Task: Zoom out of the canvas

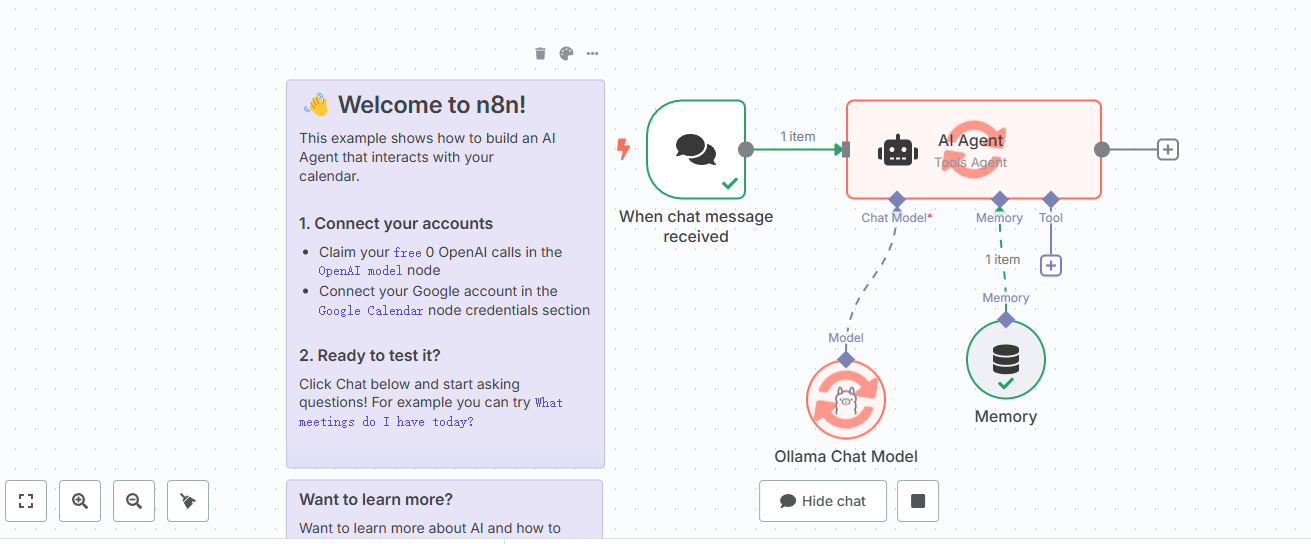Action: (134, 501)
